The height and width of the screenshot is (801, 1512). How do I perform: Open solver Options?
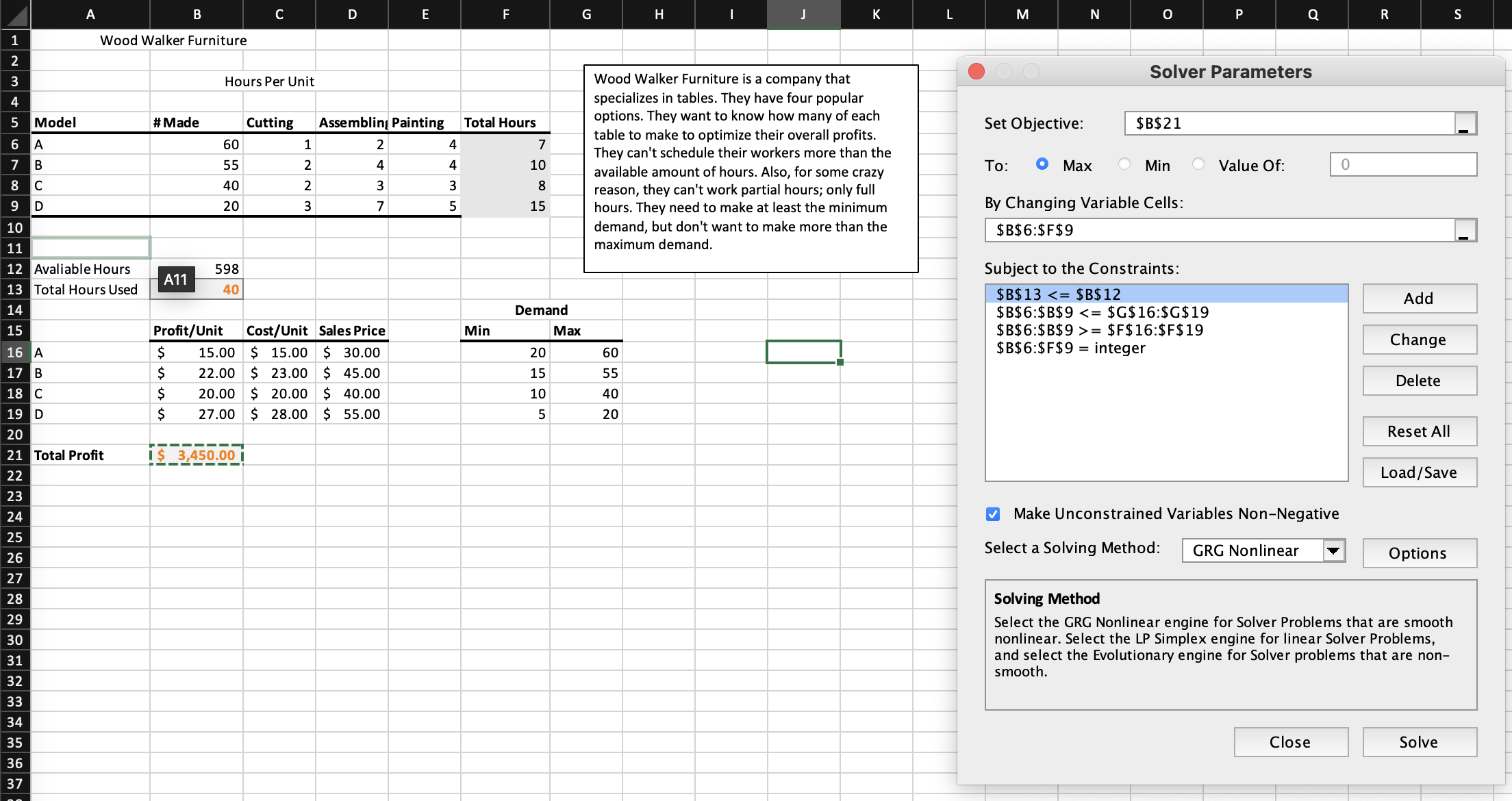(1419, 553)
